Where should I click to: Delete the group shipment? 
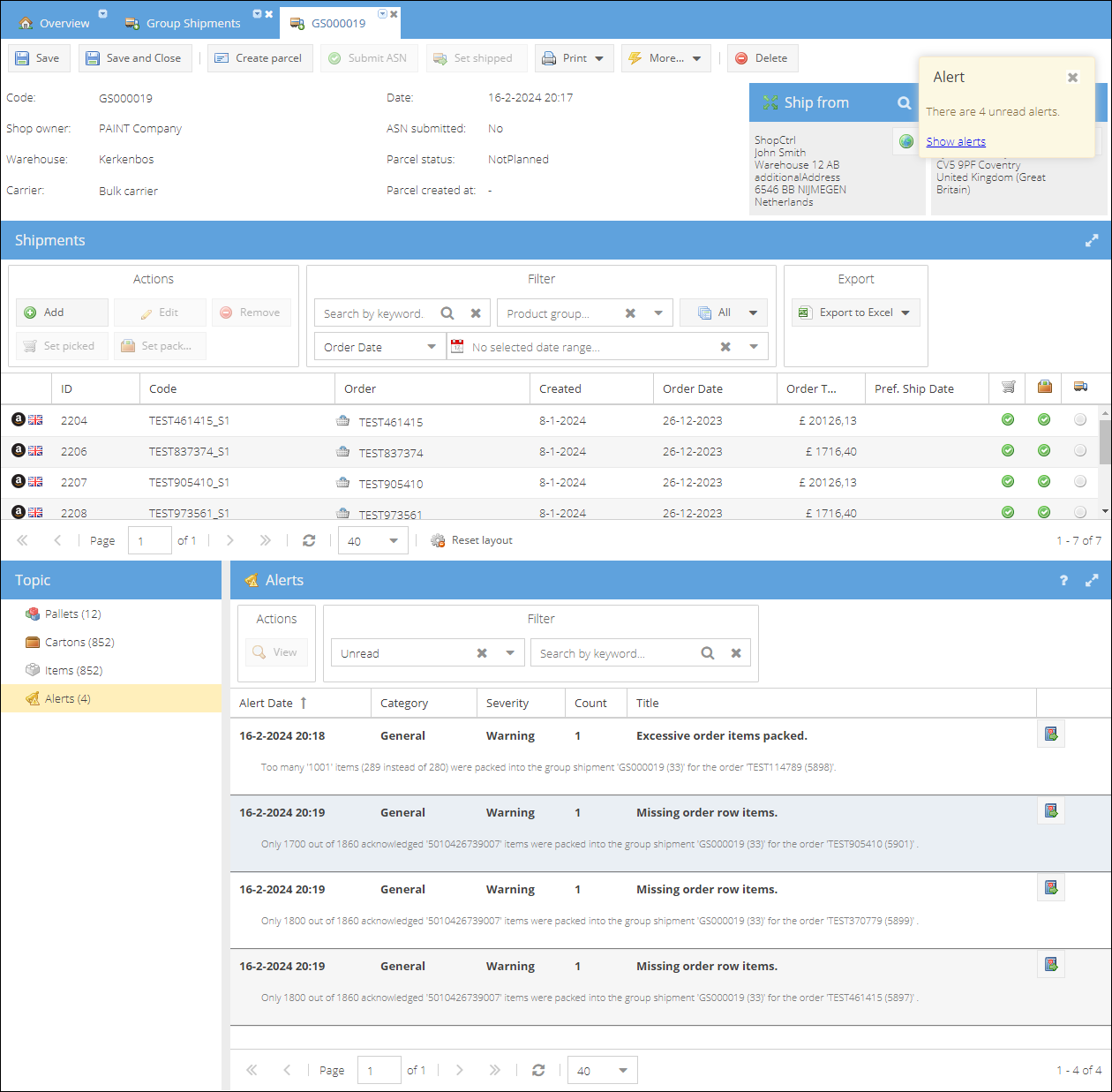tap(763, 58)
